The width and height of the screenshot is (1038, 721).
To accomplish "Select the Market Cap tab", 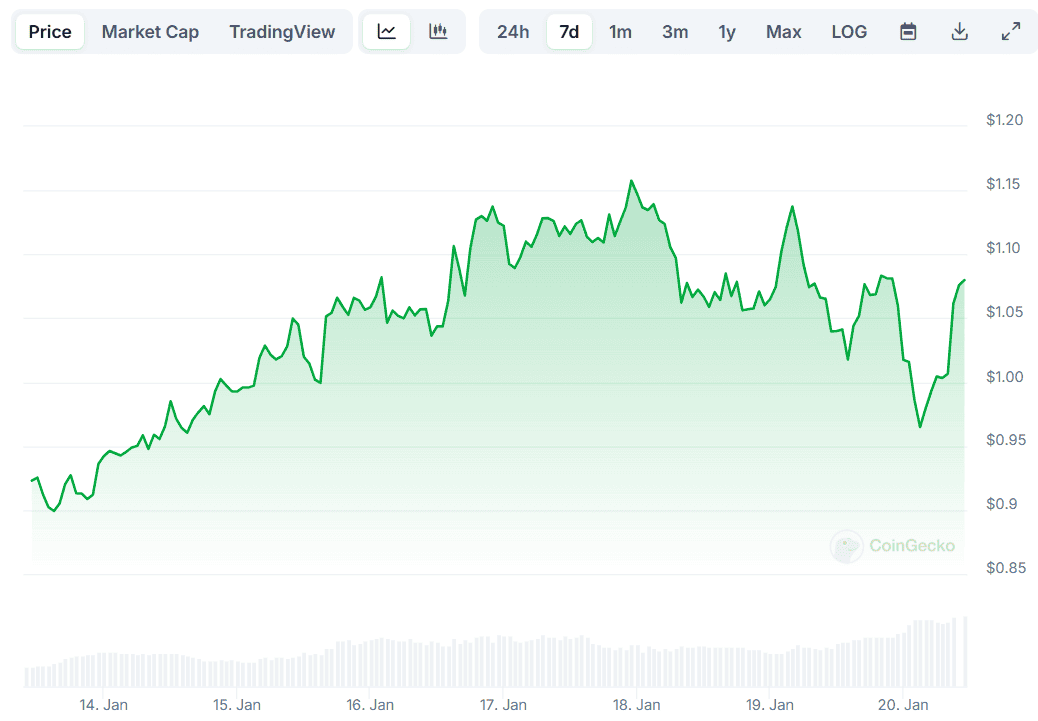I will 150,32.
